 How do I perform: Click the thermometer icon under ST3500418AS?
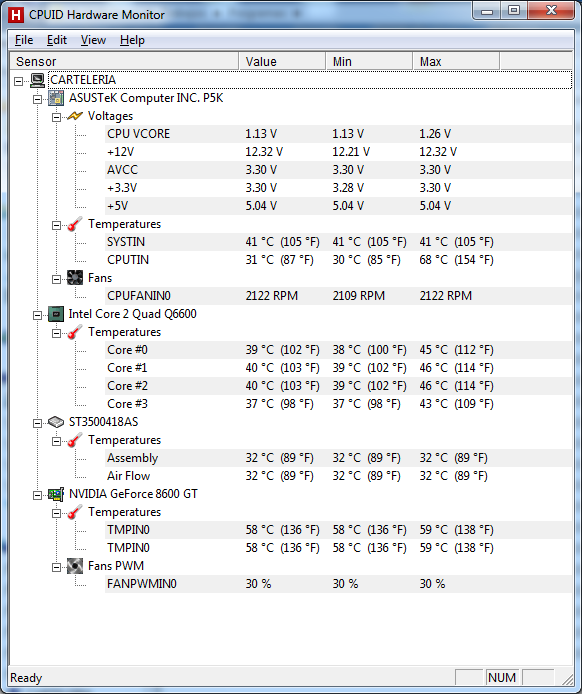[75, 440]
